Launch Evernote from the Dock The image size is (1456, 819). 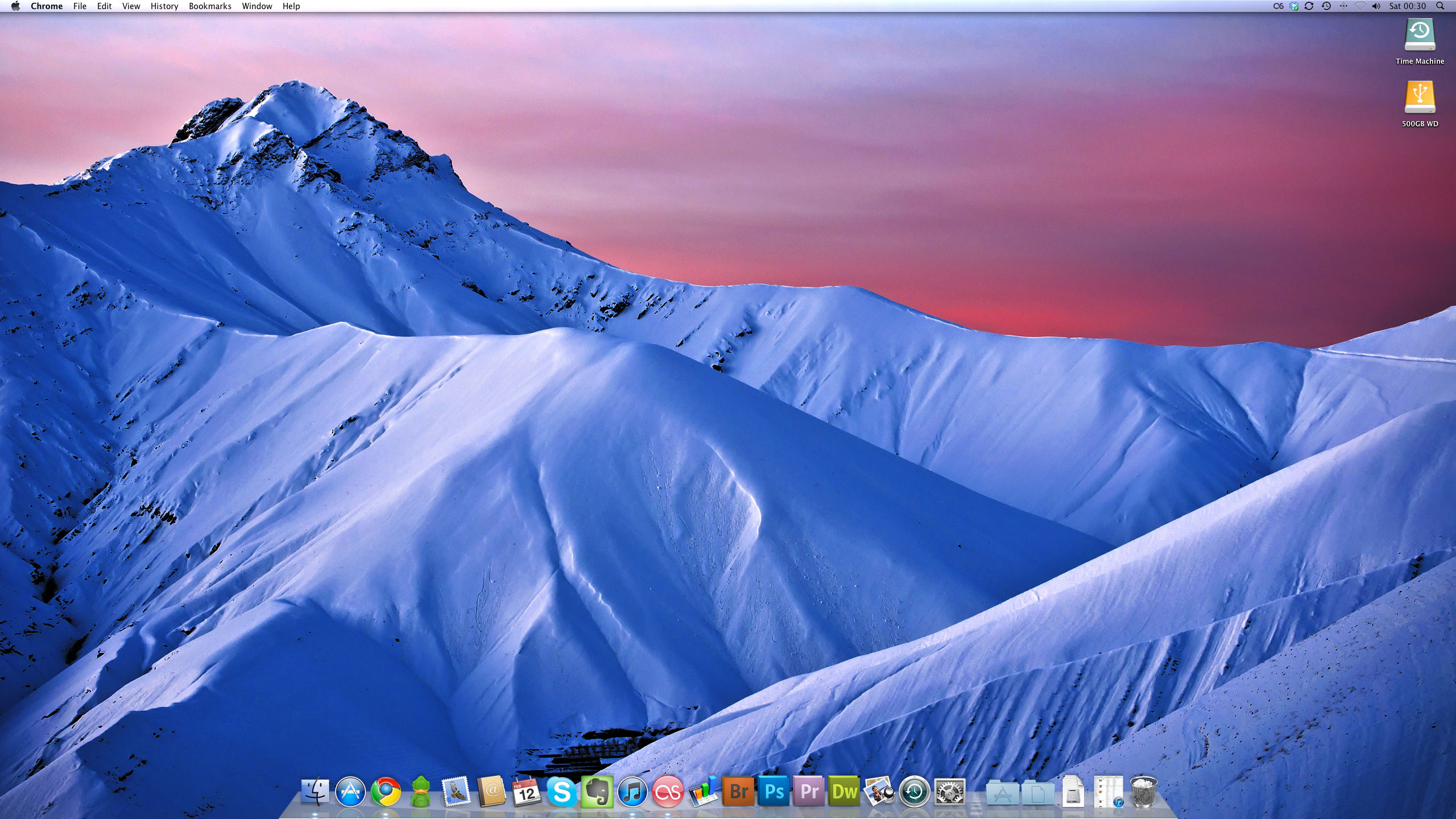tap(597, 792)
